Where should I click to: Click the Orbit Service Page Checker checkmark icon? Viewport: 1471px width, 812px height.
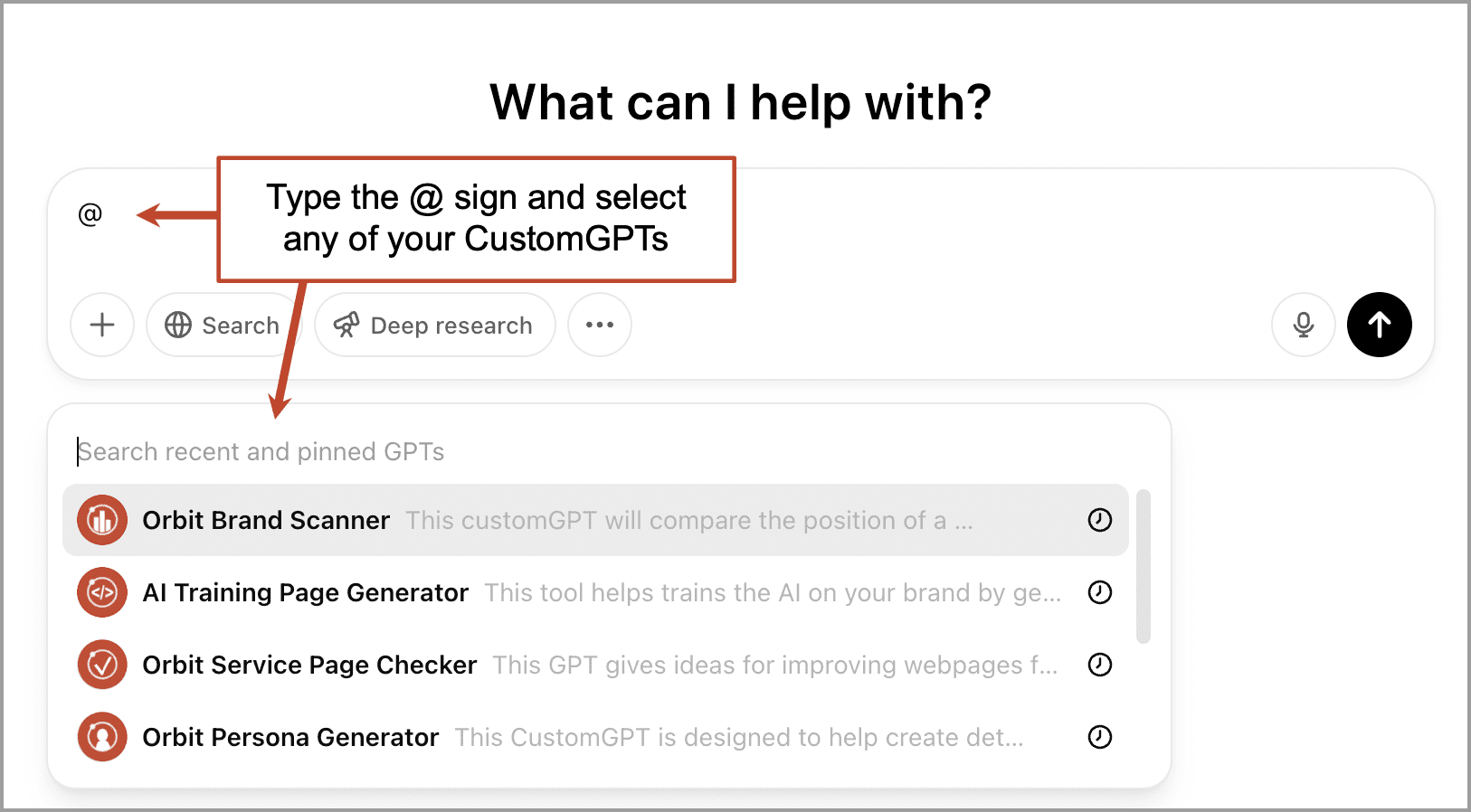click(x=102, y=665)
